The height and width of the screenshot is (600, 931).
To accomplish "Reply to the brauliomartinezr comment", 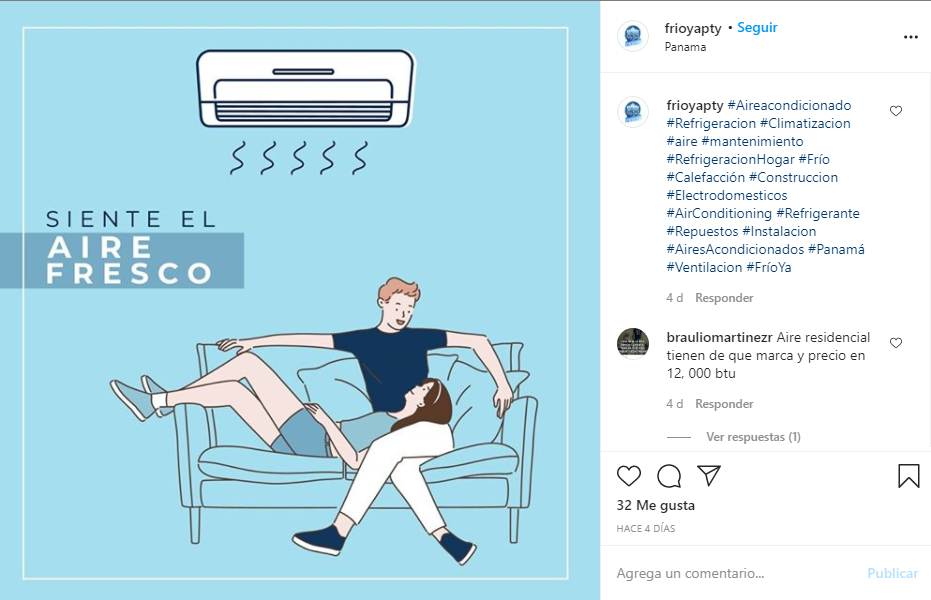I will click(x=724, y=404).
